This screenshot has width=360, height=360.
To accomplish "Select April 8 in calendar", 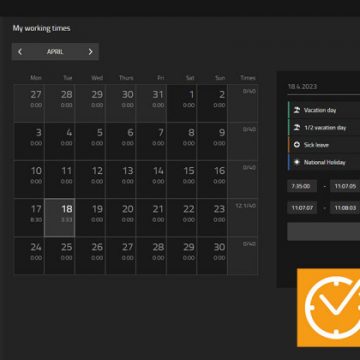I will [x=182, y=141].
